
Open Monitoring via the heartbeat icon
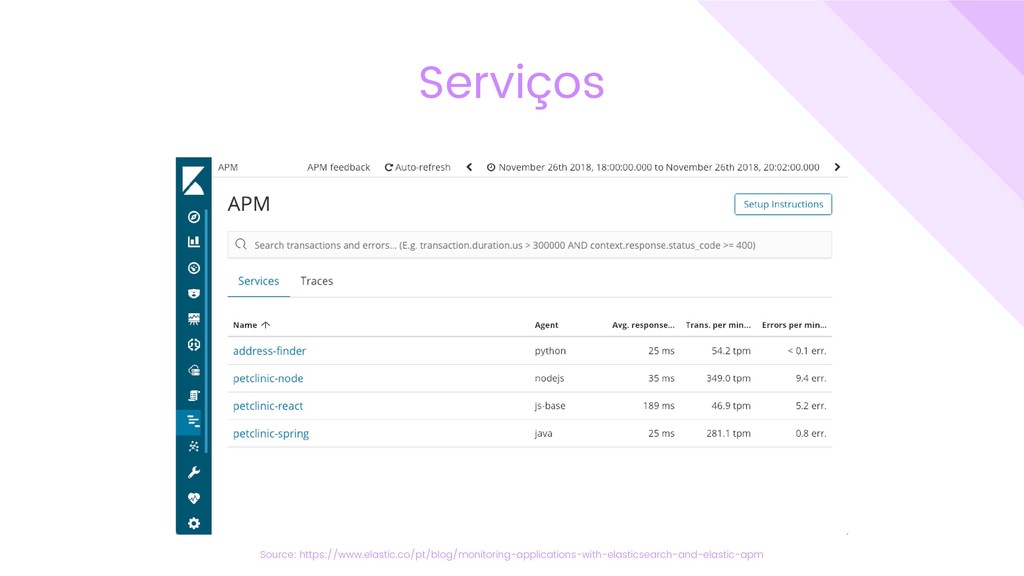click(193, 498)
